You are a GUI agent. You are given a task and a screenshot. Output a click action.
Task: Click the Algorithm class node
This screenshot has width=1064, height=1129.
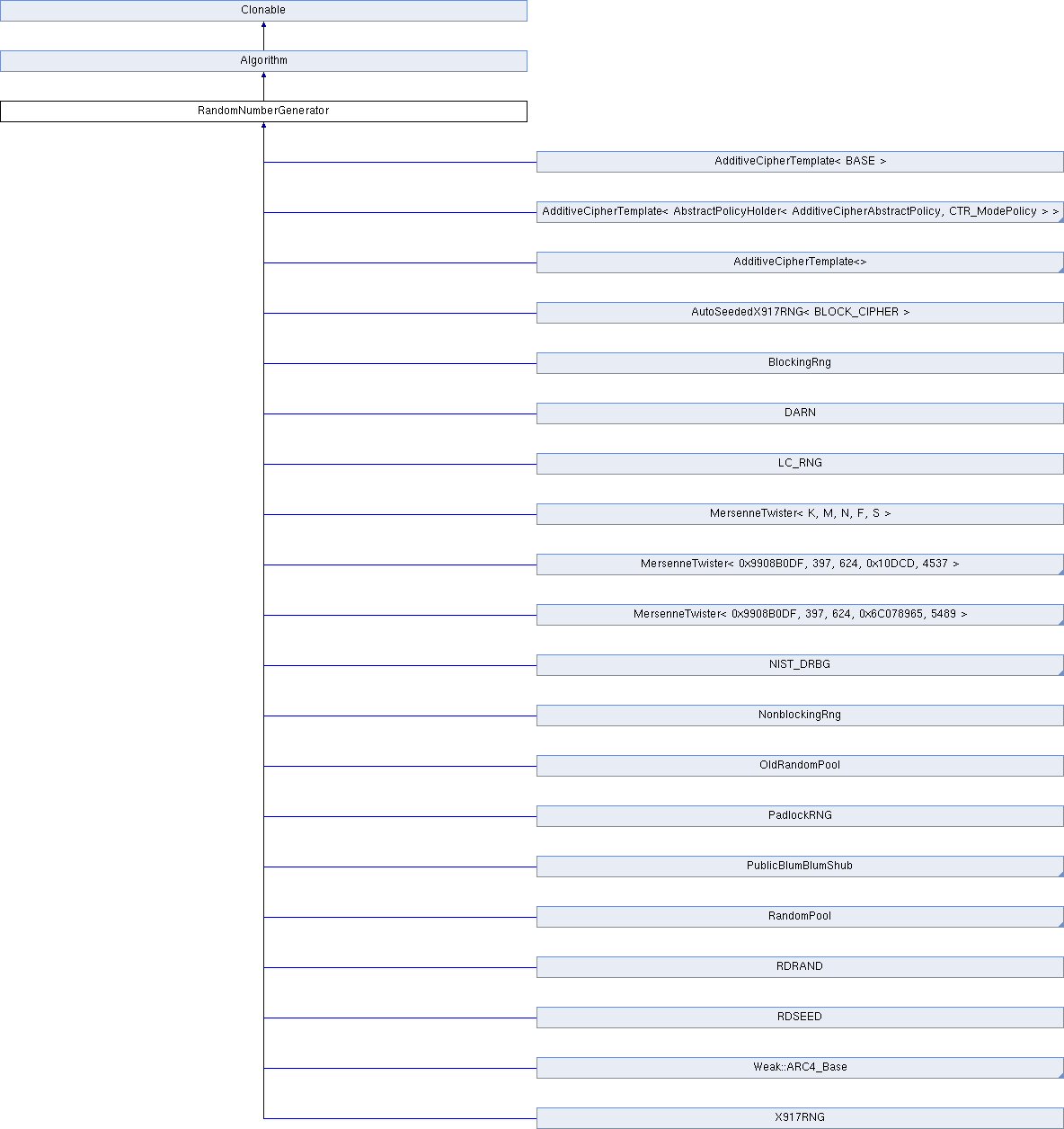tap(263, 60)
